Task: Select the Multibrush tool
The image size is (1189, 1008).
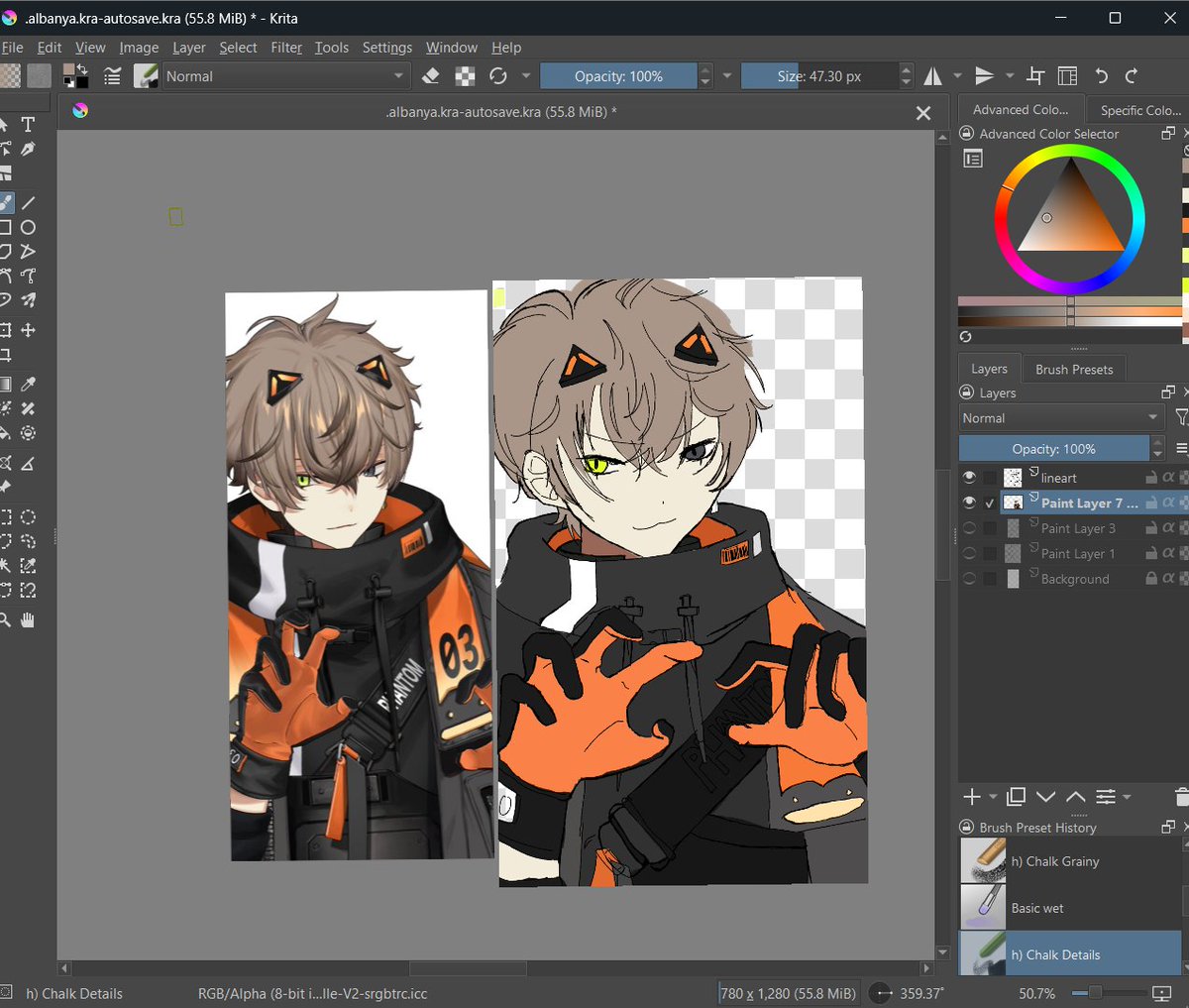Action: click(28, 299)
